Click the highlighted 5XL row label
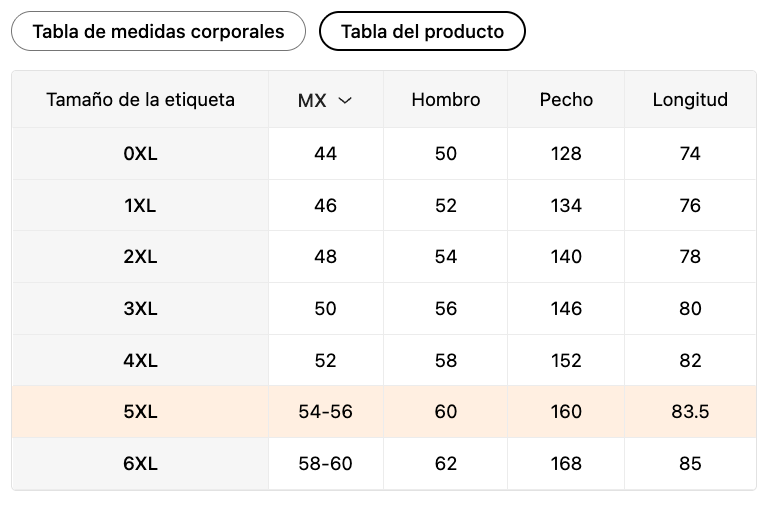 (140, 412)
